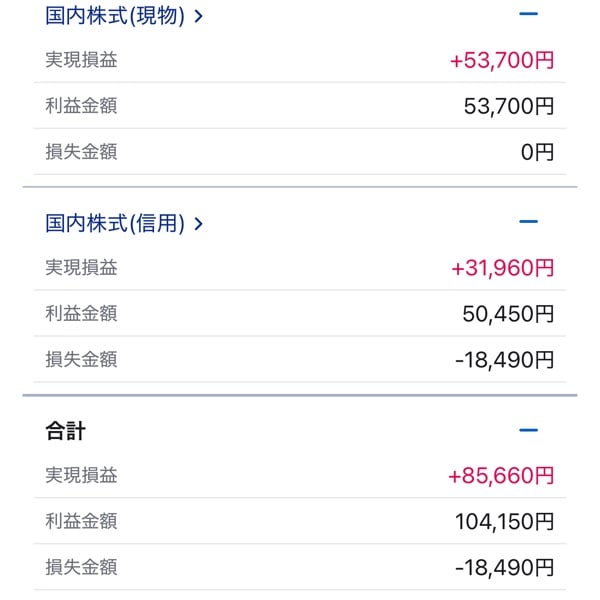Image resolution: width=600 pixels, height=600 pixels.
Task: Select the +85,660円 total realized profit
Action: 501,476
